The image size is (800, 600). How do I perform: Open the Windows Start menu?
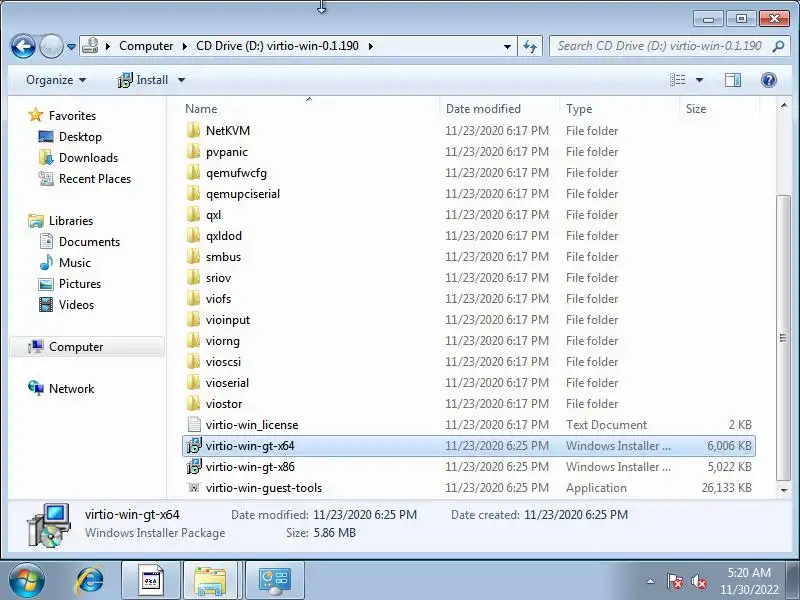pyautogui.click(x=26, y=581)
